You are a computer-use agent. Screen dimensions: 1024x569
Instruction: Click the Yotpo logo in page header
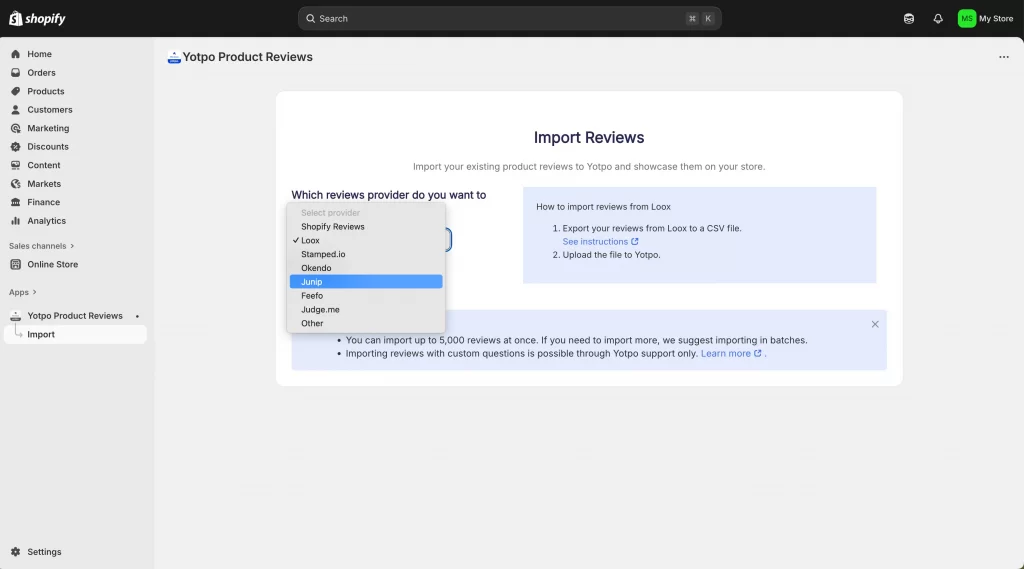tap(174, 57)
